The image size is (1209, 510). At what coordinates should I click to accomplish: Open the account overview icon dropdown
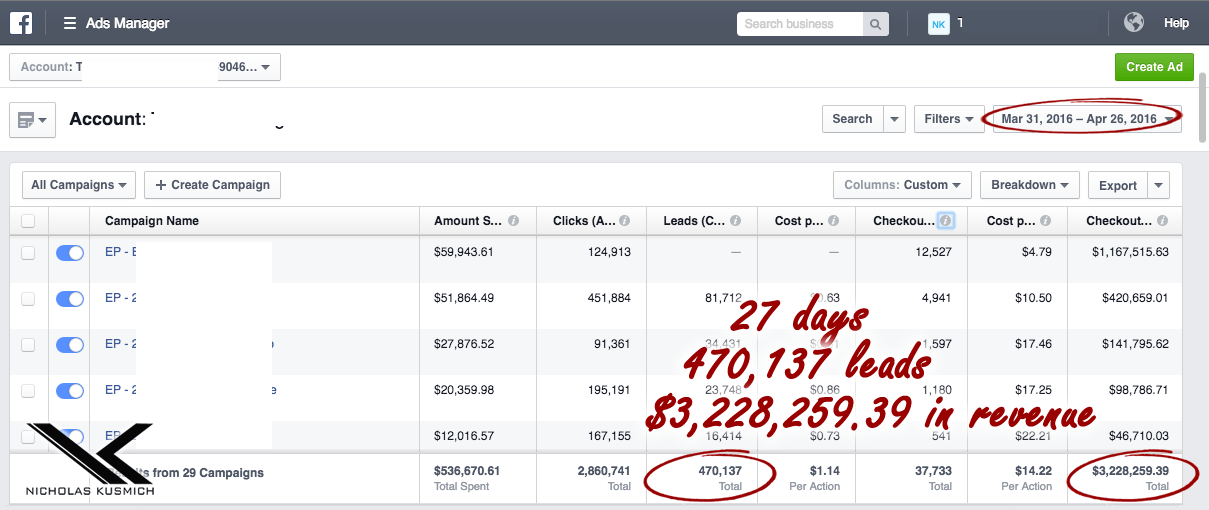coord(32,120)
